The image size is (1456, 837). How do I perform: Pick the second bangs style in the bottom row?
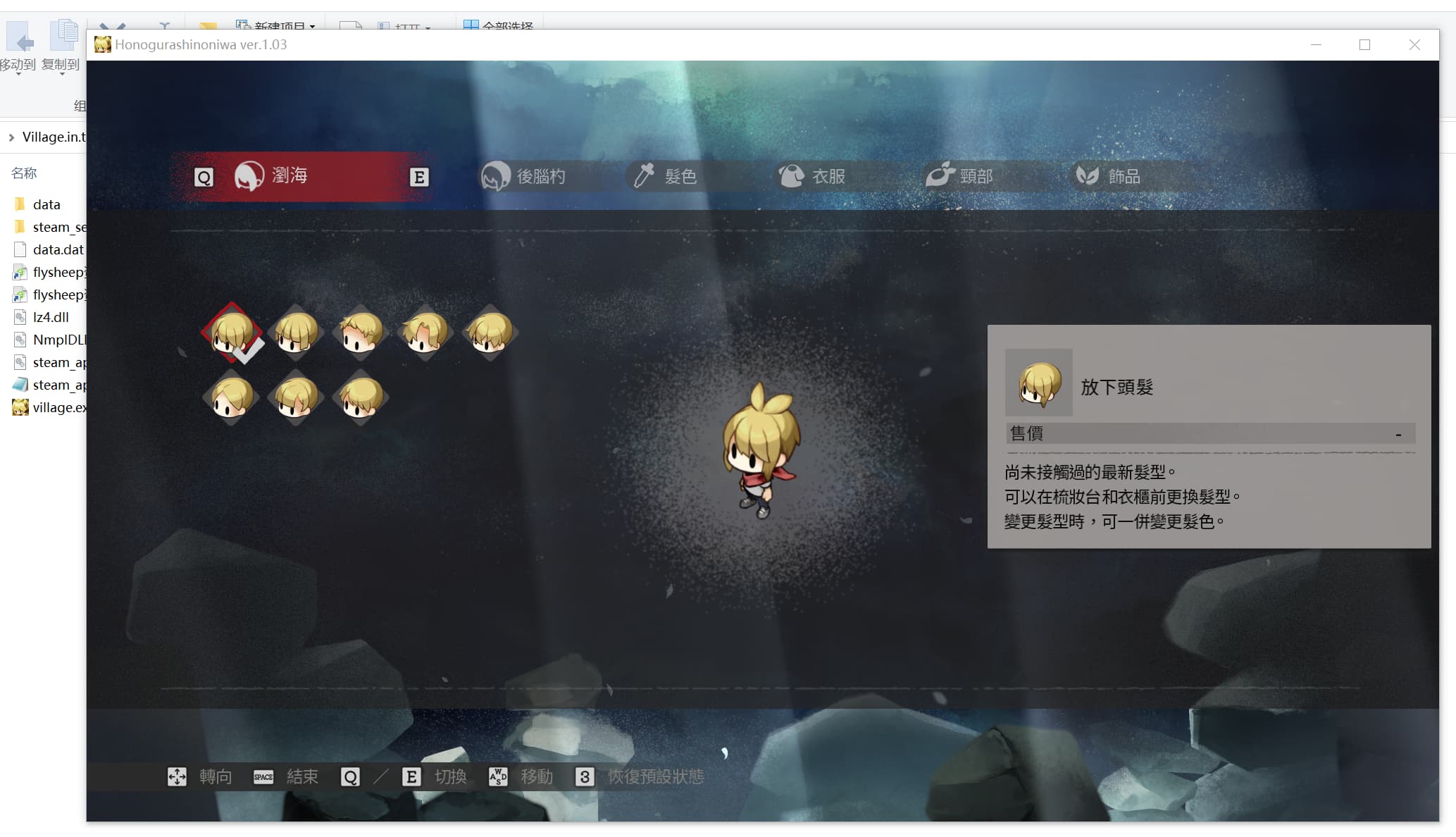(x=297, y=397)
